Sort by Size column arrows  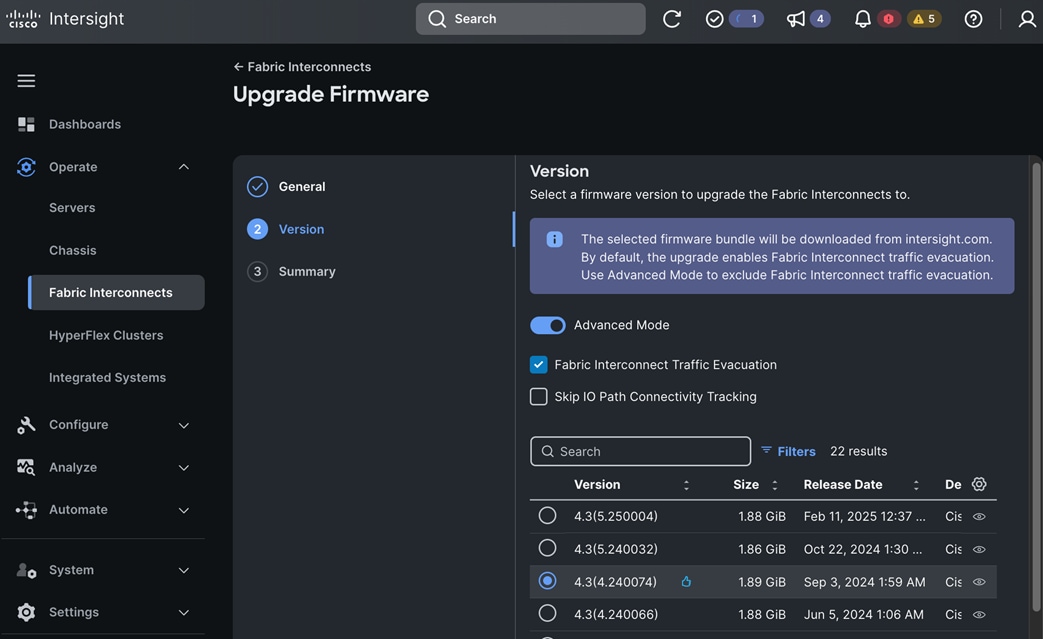[x=774, y=485]
